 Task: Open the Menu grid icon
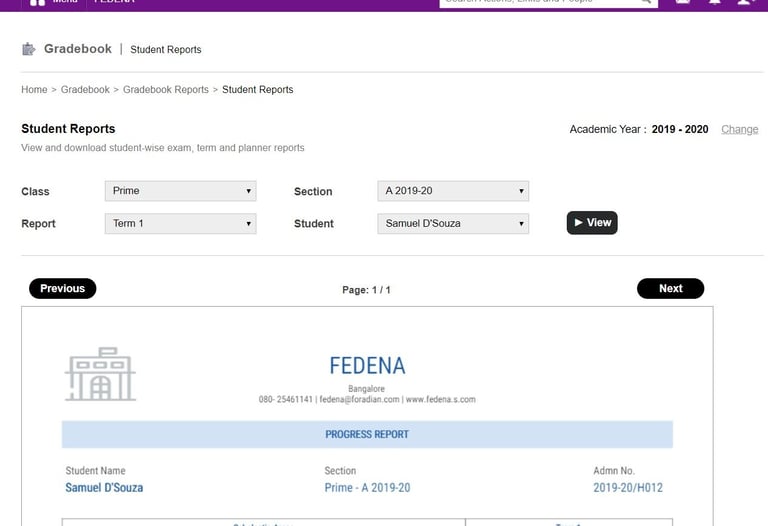[38, 2]
